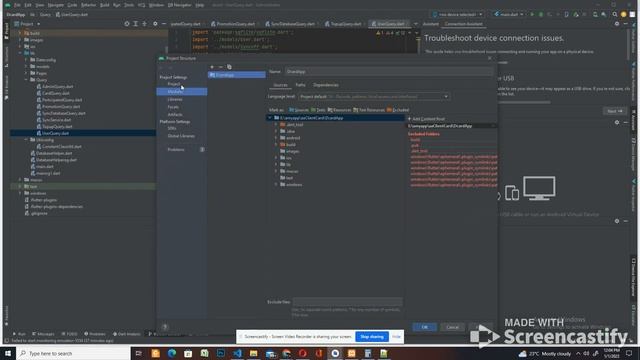Screen dimensions: 640x360
Task: Select Facets in Project Structure
Action: tap(173, 107)
